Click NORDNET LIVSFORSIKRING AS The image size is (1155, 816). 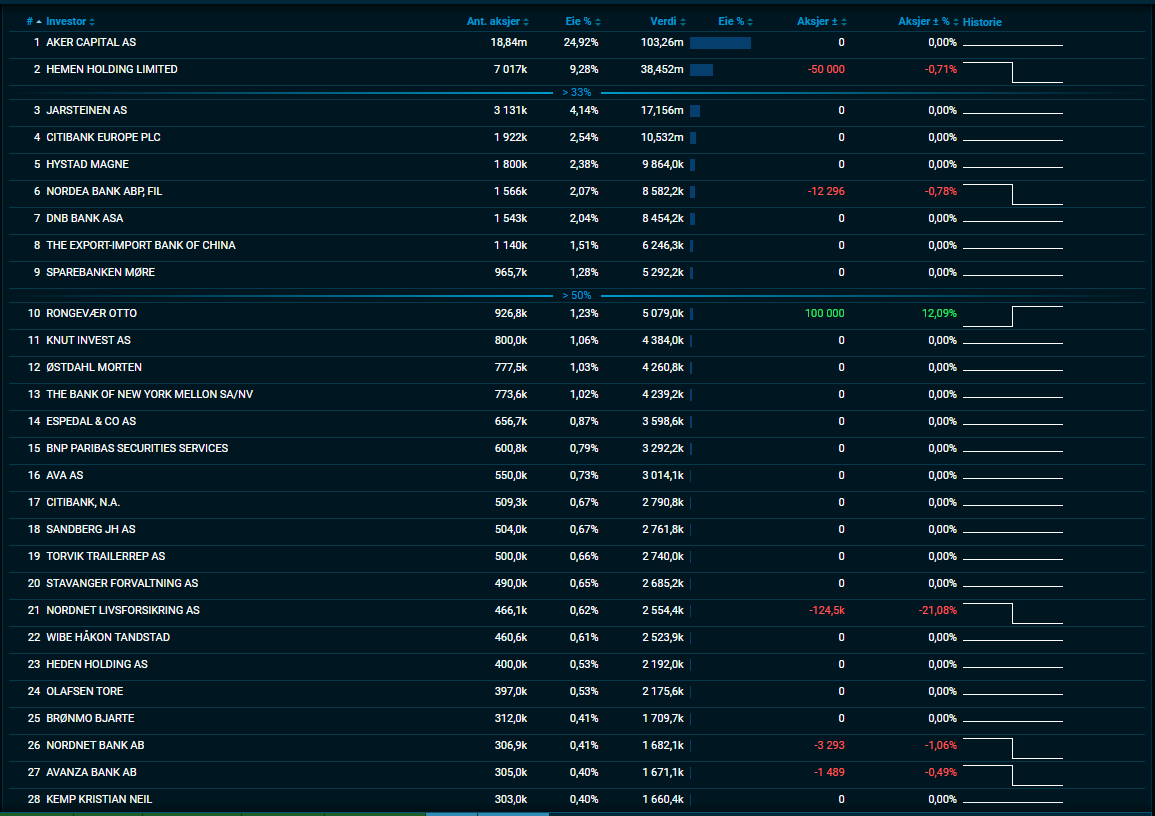(123, 611)
